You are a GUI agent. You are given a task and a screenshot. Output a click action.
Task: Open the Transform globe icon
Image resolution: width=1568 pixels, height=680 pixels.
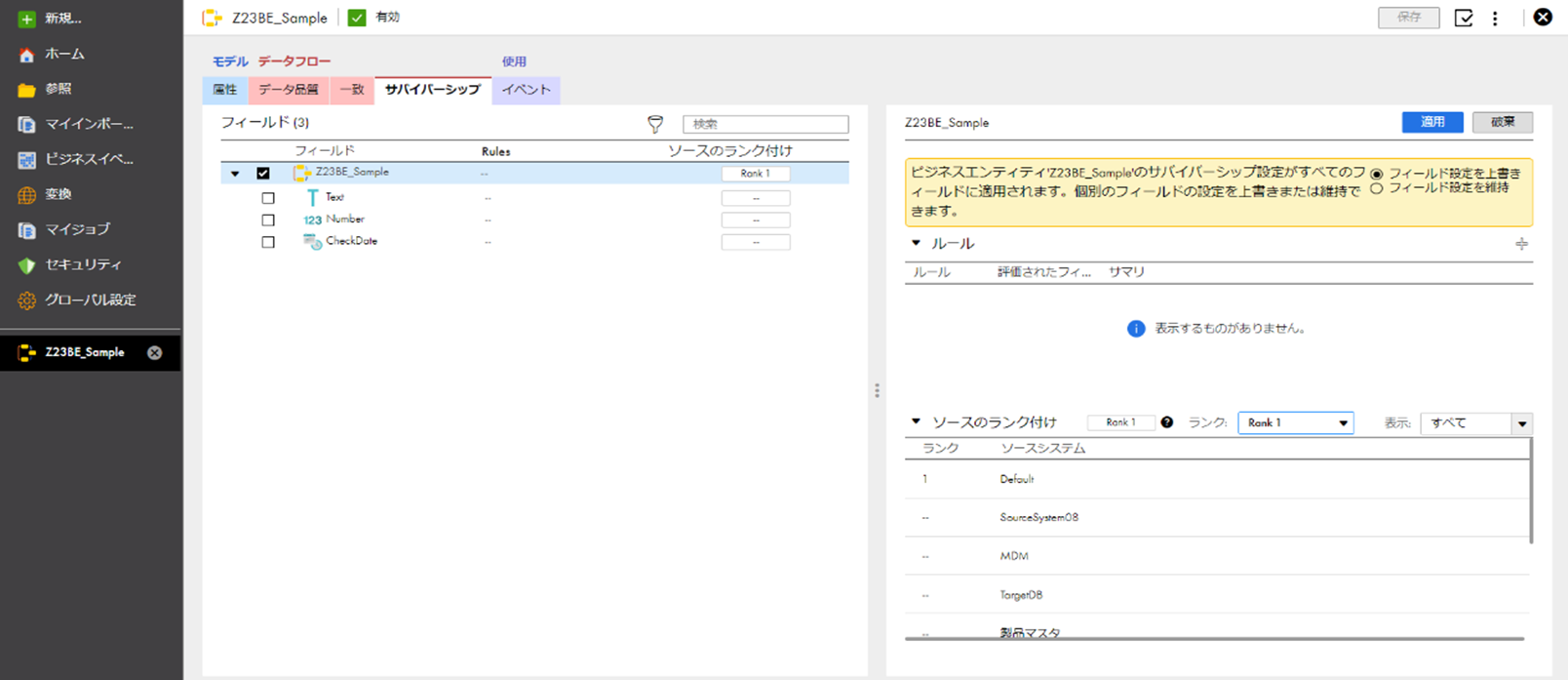pyautogui.click(x=26, y=195)
